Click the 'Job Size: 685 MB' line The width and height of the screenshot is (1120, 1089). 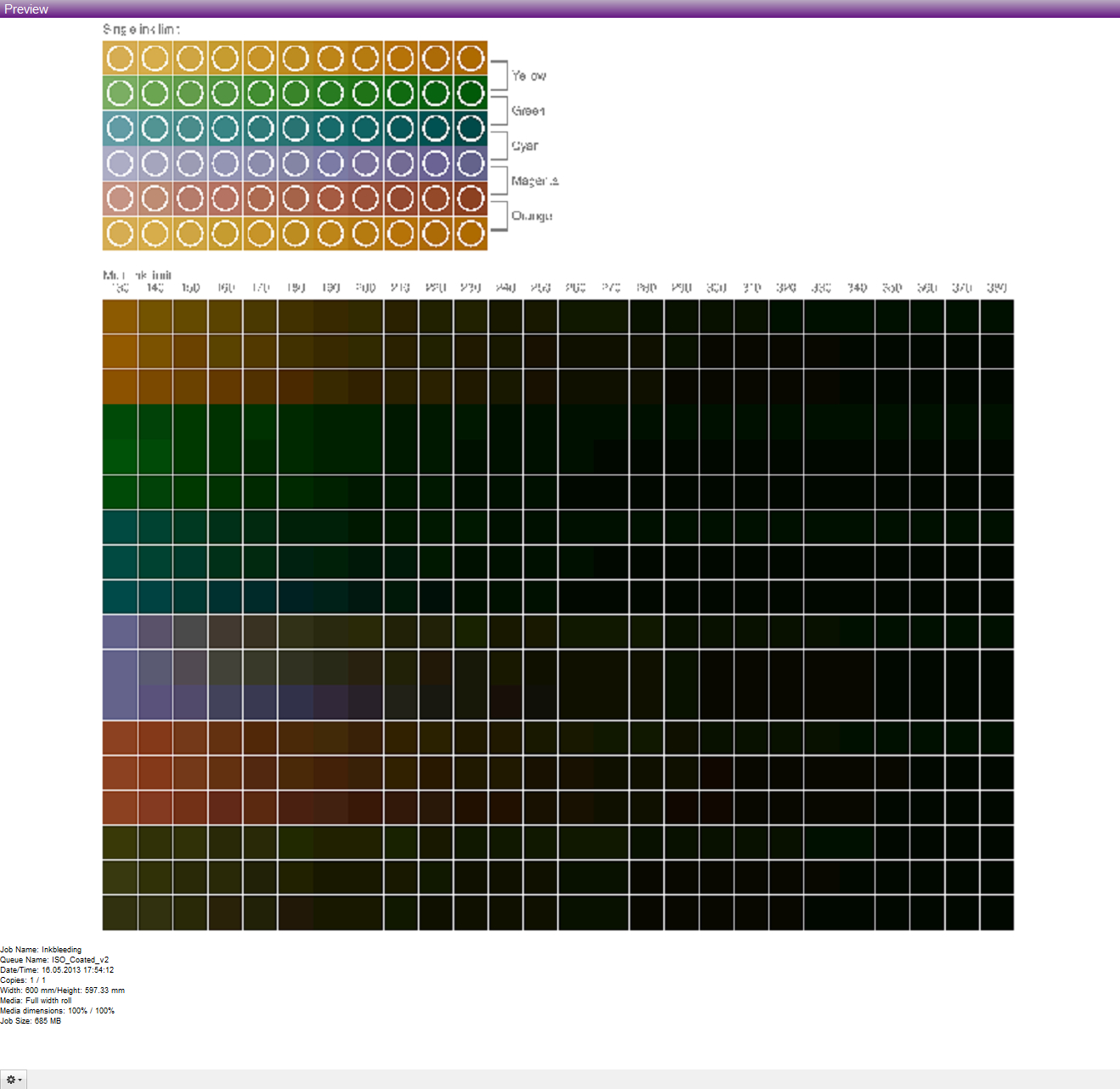[x=31, y=1021]
